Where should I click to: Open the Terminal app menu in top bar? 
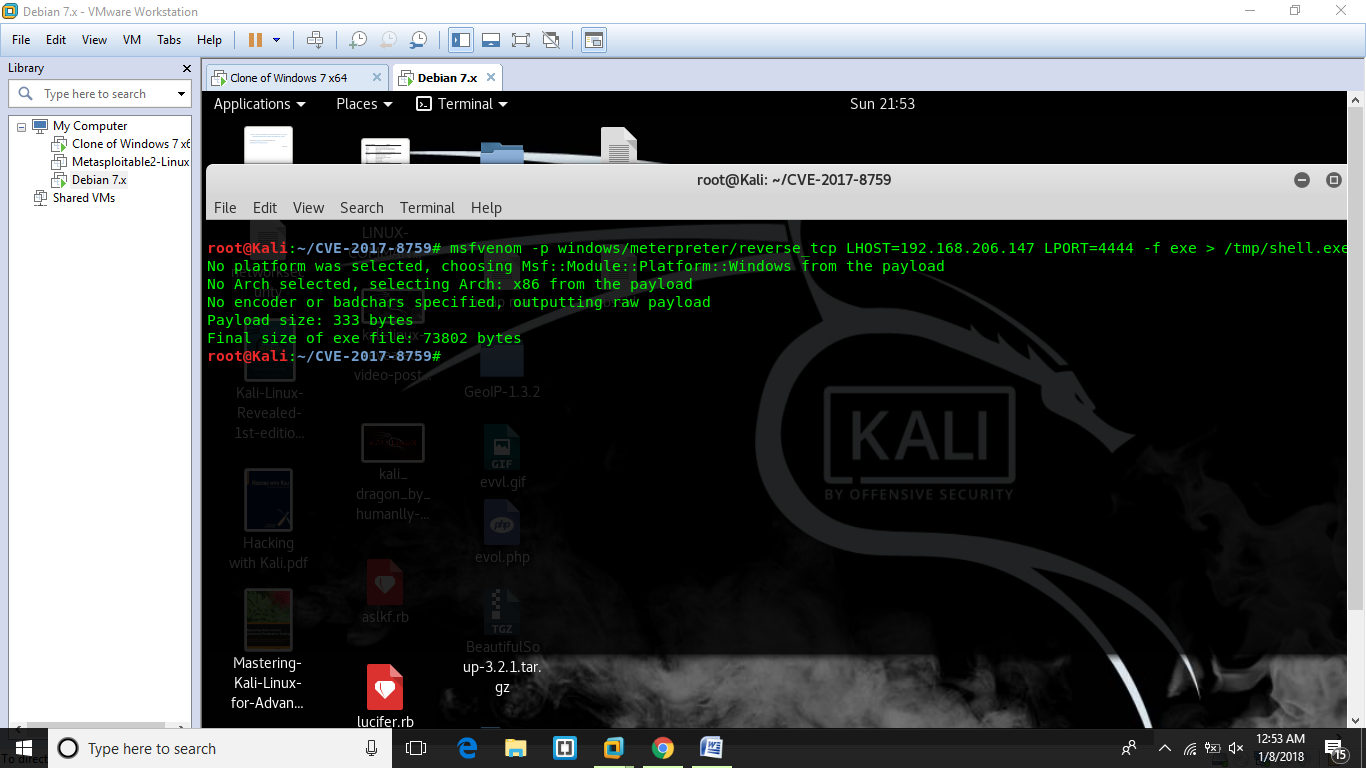pos(462,104)
